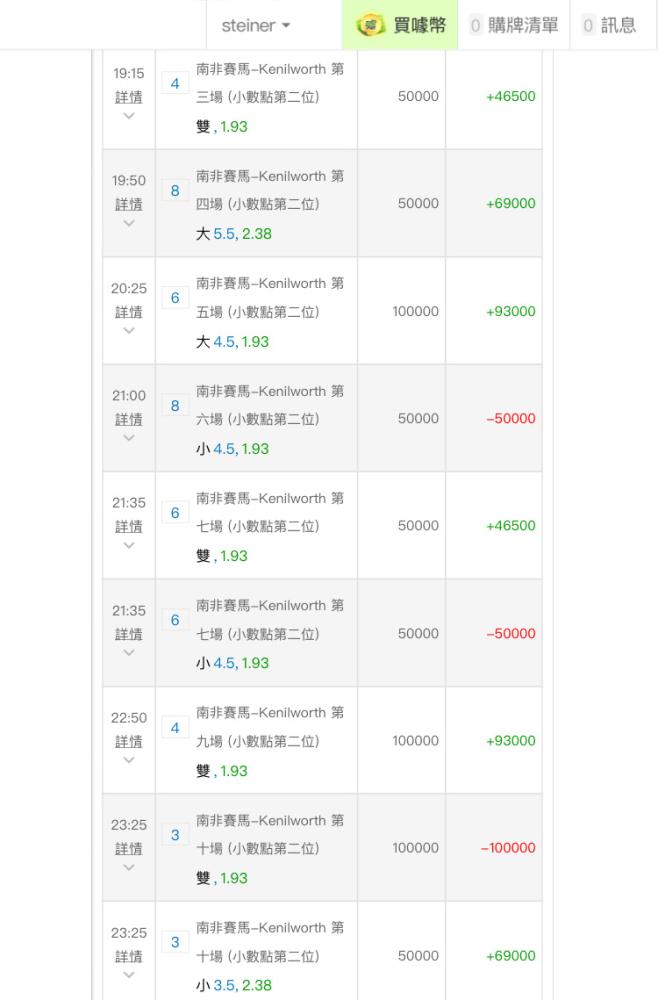Open 詳情 link for the 20:25 bet

tap(129, 312)
